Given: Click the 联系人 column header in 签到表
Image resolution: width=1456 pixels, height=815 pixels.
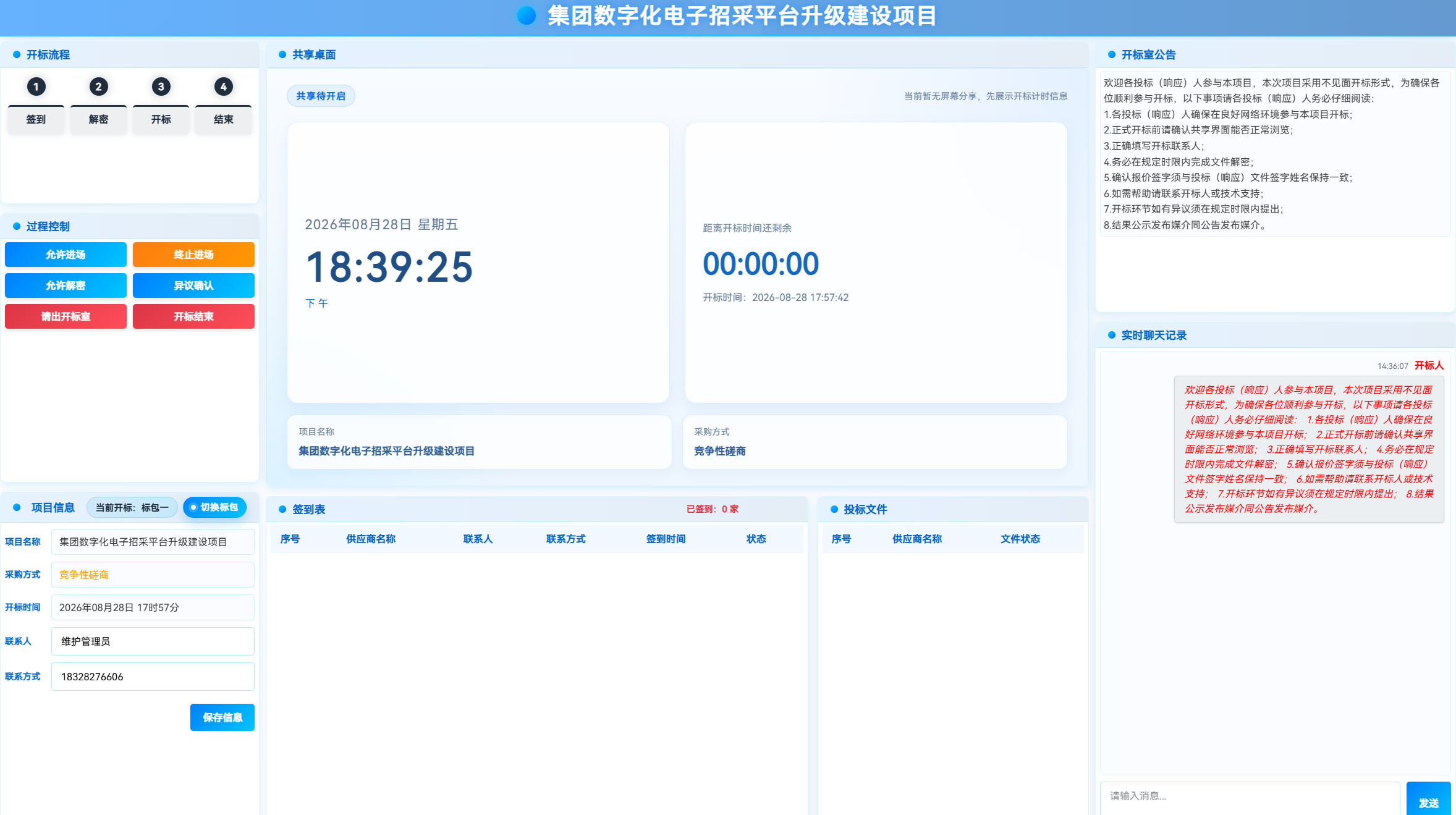Looking at the screenshot, I should point(478,539).
